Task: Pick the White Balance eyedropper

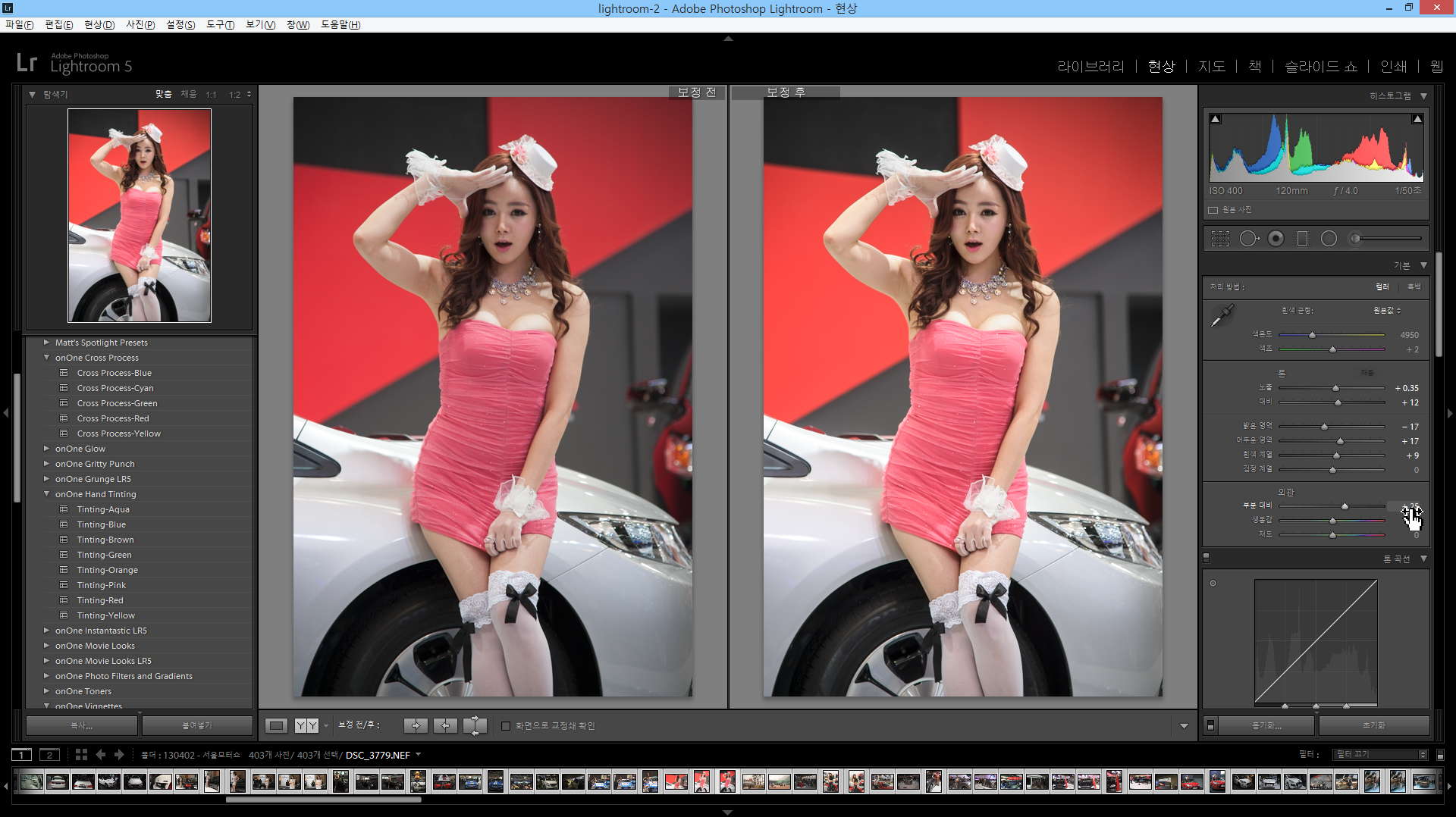Action: click(1222, 315)
